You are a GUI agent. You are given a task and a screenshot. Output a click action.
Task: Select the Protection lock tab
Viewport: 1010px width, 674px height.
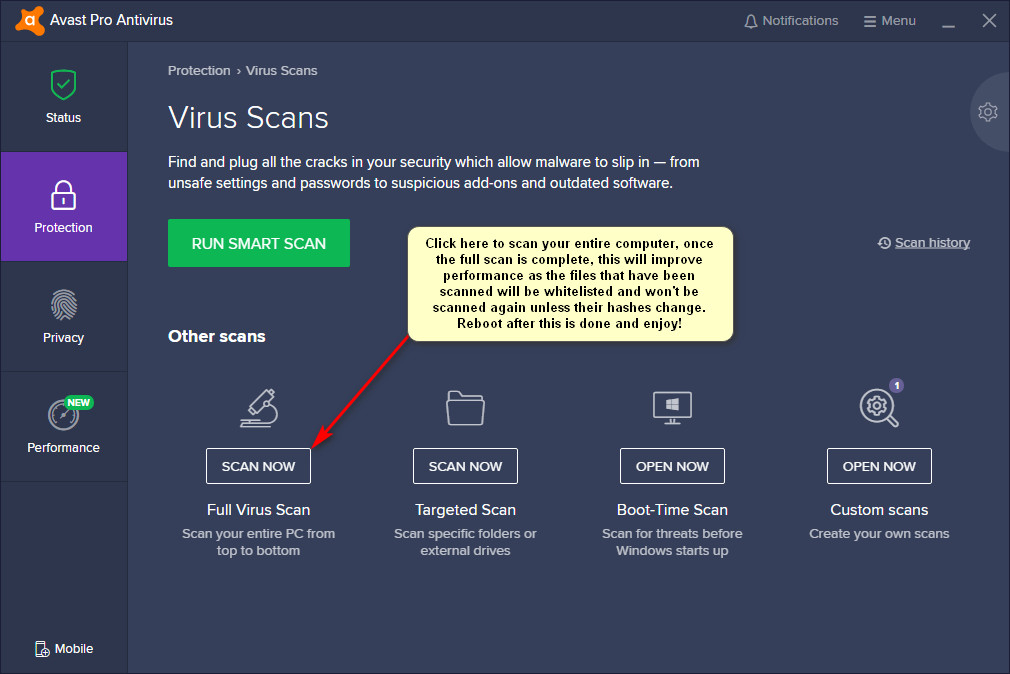tap(63, 206)
